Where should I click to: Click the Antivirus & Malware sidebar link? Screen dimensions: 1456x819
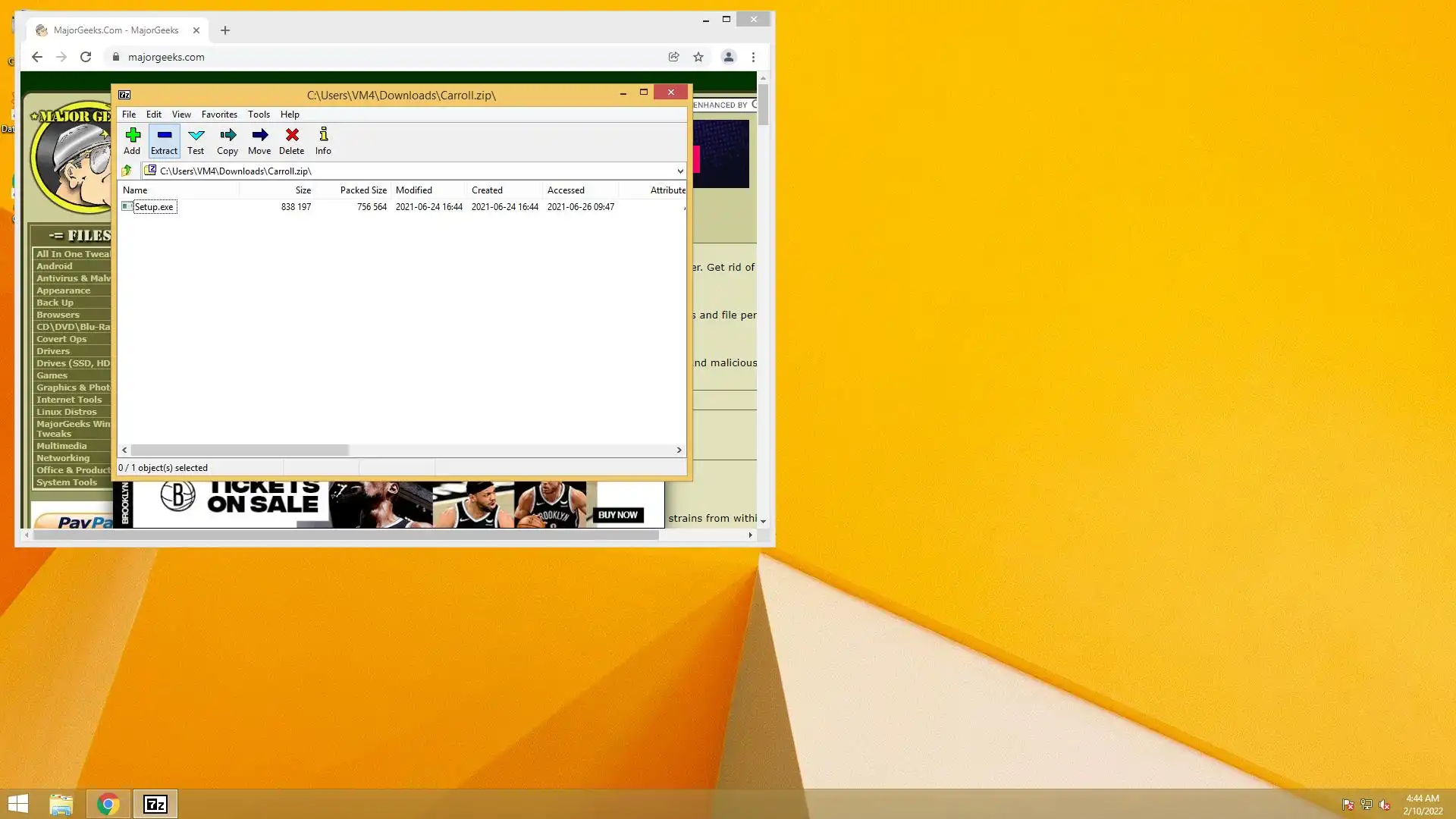73,278
